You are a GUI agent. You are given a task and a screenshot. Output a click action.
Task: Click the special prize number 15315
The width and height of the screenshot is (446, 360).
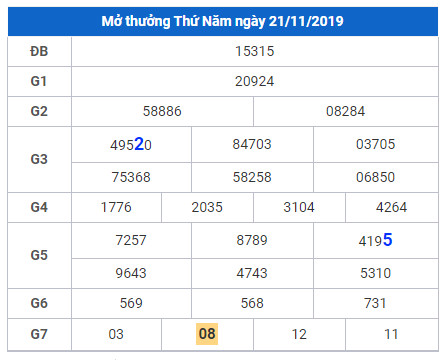coord(255,51)
